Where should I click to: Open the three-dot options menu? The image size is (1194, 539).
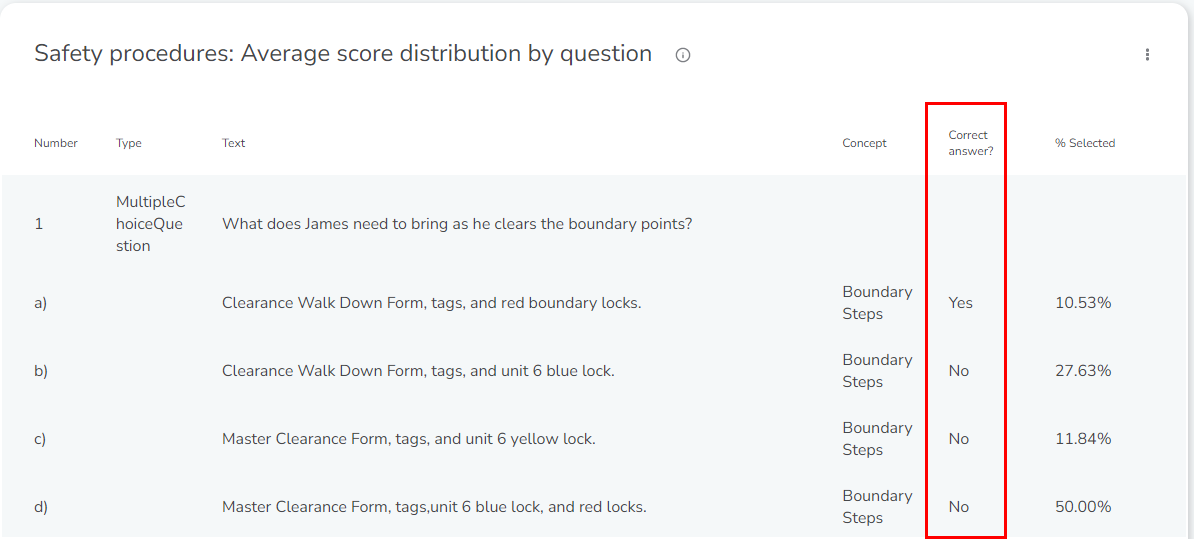pyautogui.click(x=1147, y=55)
